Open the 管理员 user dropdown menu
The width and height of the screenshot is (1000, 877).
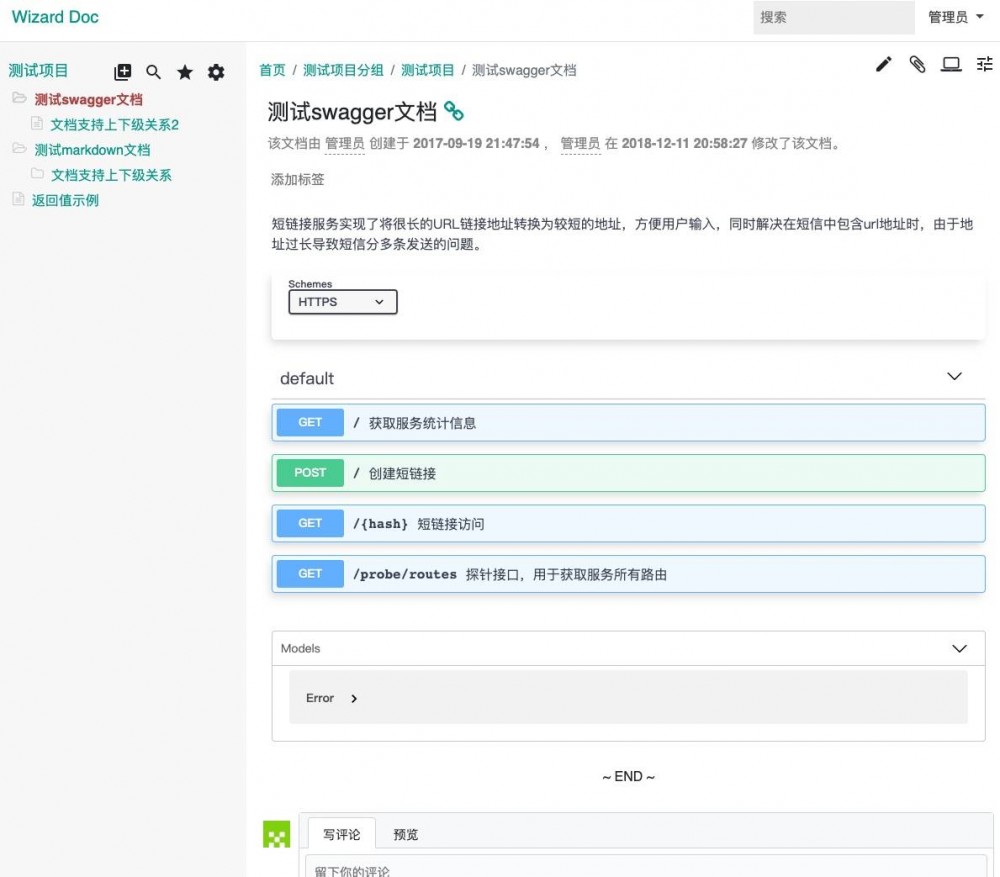(955, 17)
